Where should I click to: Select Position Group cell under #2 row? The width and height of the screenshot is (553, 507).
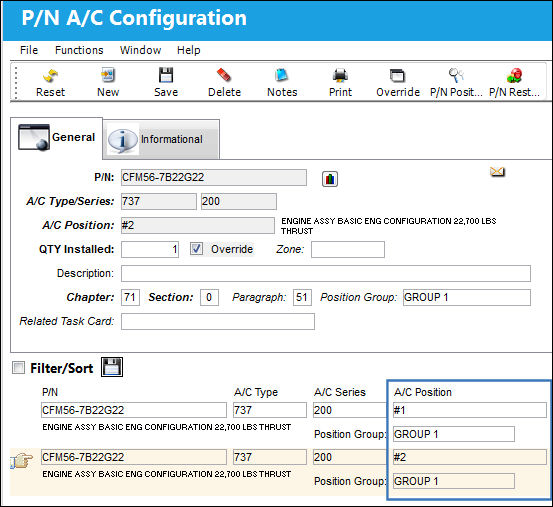[x=454, y=481]
